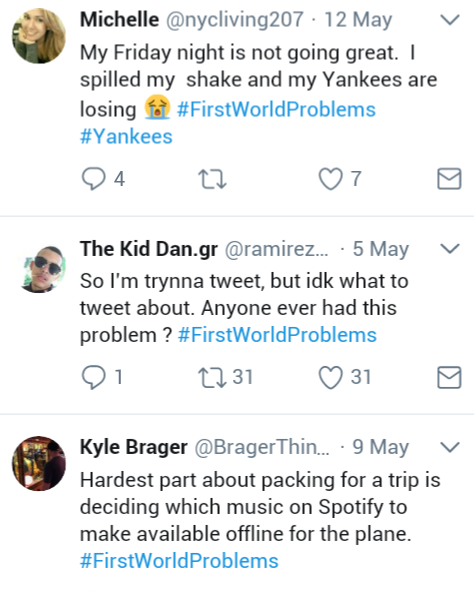474x591 pixels.
Task: Open #FirstWorldProblems in Kyle Brager's tweet
Action: (179, 560)
